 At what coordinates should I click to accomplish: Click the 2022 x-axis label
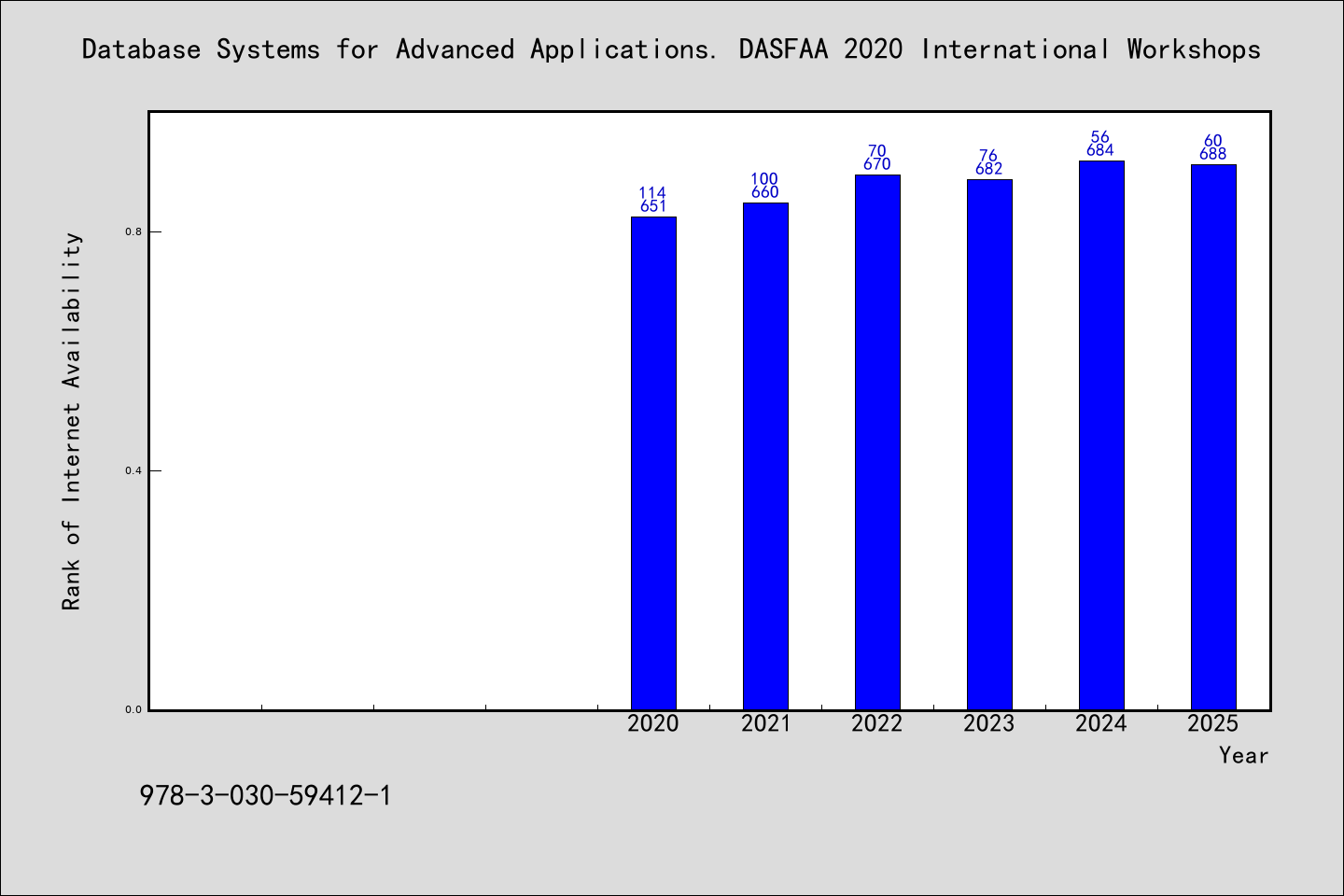877,723
